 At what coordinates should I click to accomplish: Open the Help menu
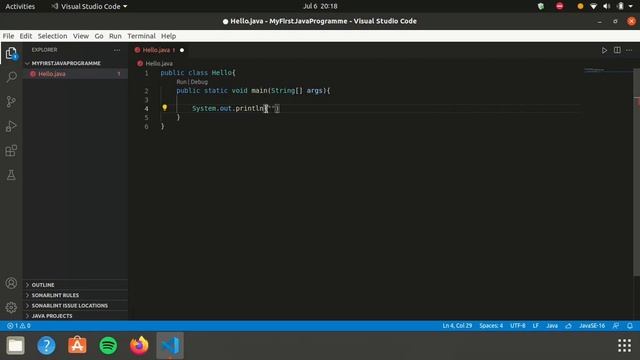(x=168, y=36)
